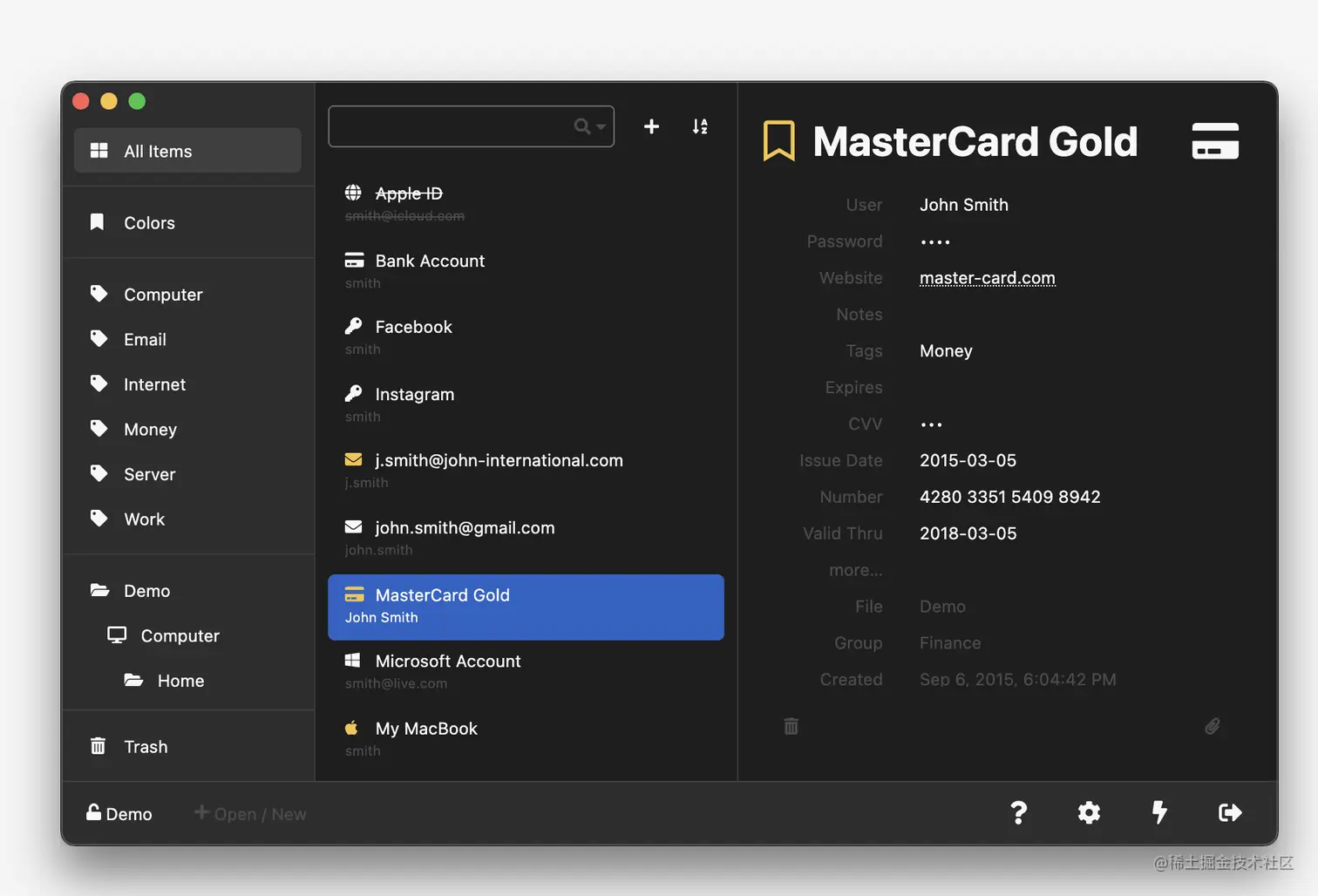Image resolution: width=1318 pixels, height=896 pixels.
Task: Select All Items in sidebar
Action: click(x=187, y=151)
